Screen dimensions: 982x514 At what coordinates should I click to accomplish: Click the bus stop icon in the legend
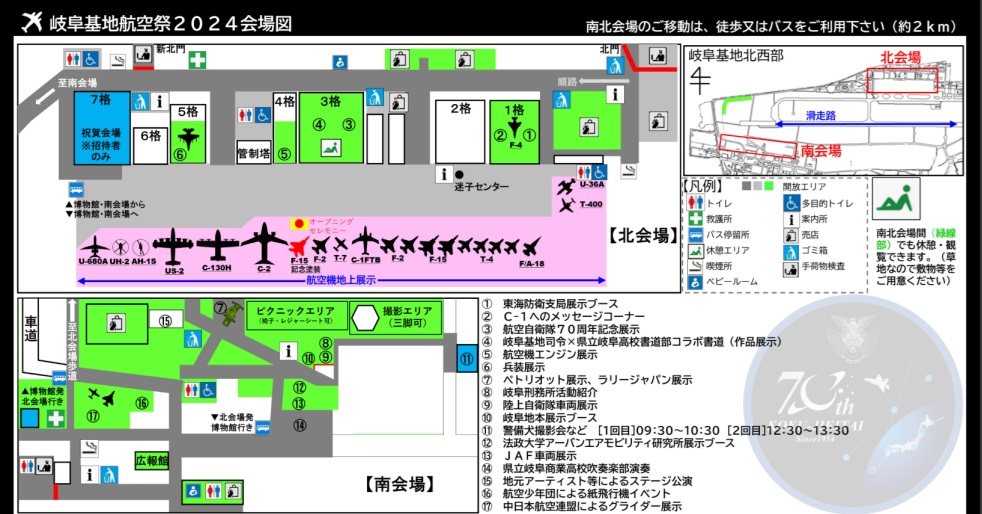pyautogui.click(x=695, y=235)
